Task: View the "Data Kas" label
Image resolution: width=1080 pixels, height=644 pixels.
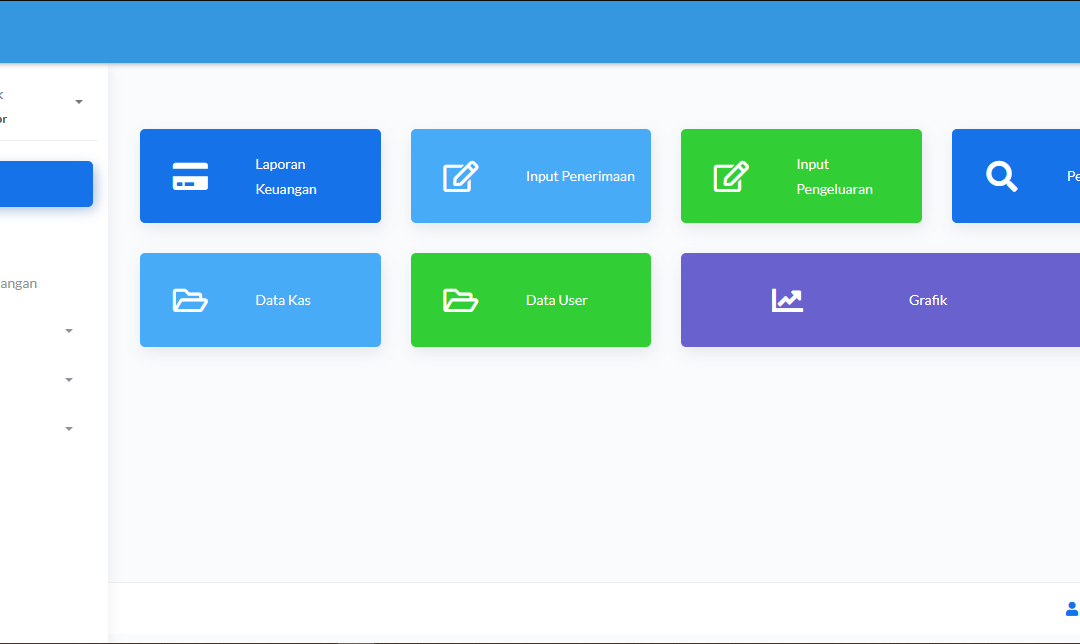Action: pyautogui.click(x=283, y=300)
